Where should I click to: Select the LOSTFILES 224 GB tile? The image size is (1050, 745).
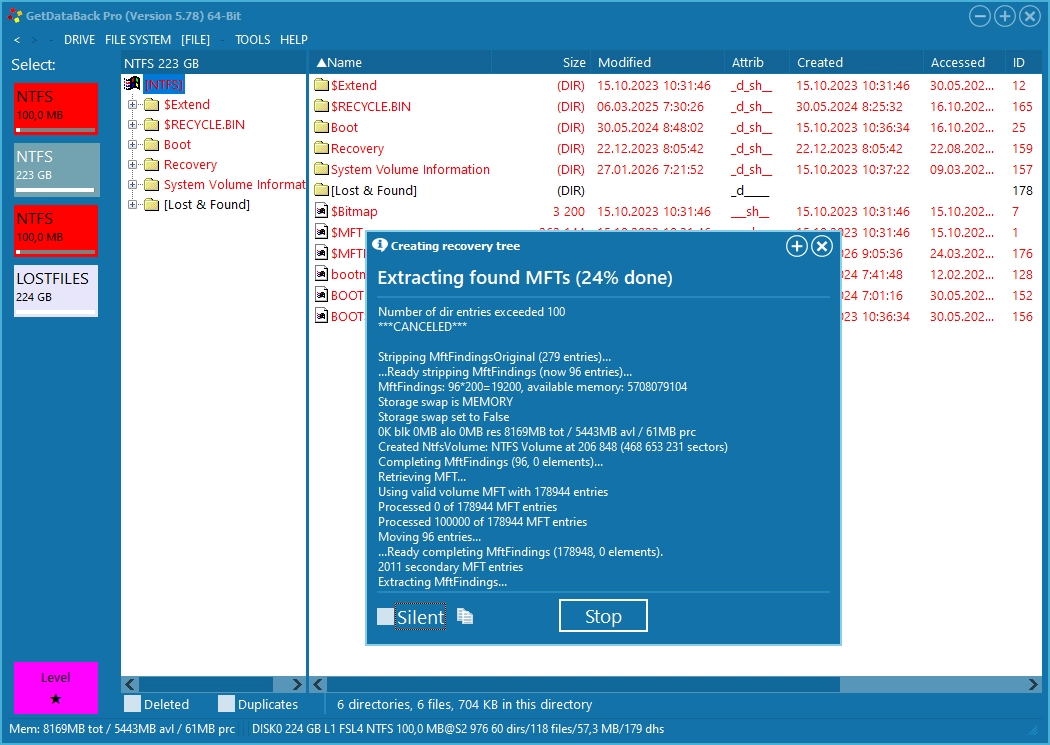56,291
